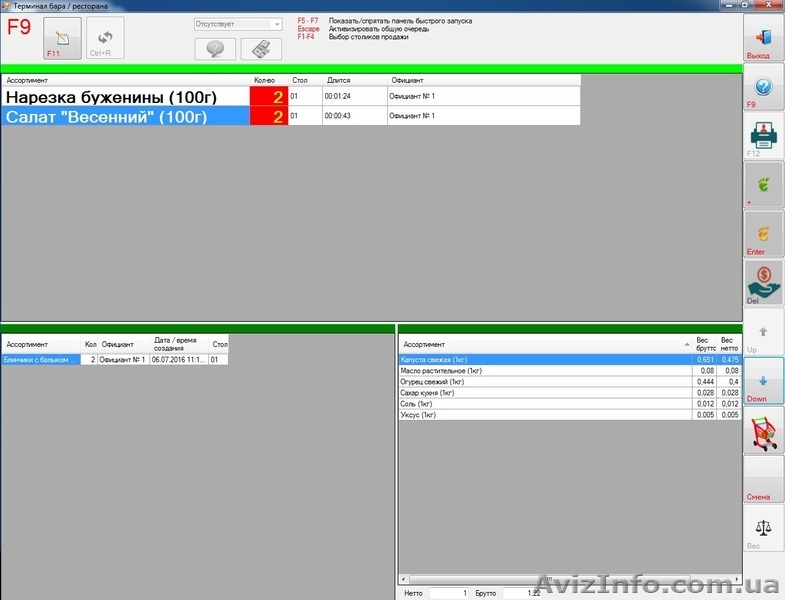The height and width of the screenshot is (600, 785).
Task: Click the Выход exit door icon
Action: tap(763, 38)
